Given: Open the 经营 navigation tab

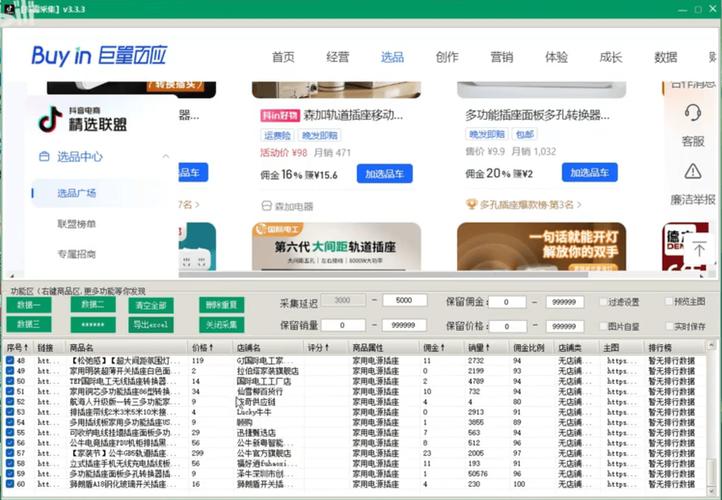Looking at the screenshot, I should tap(338, 57).
